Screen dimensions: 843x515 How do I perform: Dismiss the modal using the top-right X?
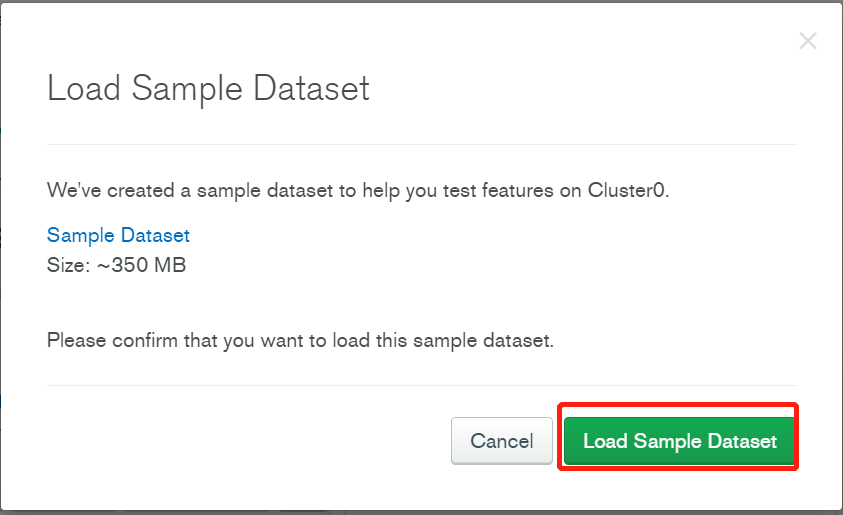coord(808,41)
